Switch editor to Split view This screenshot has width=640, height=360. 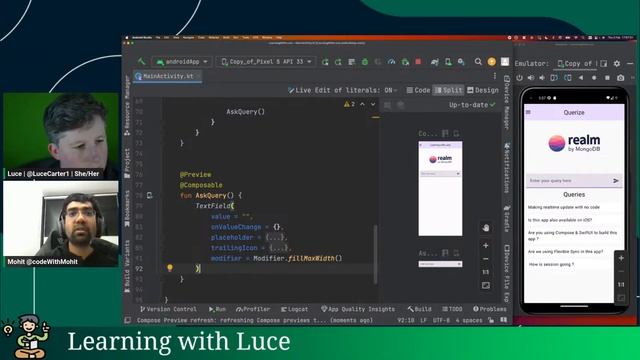[448, 90]
